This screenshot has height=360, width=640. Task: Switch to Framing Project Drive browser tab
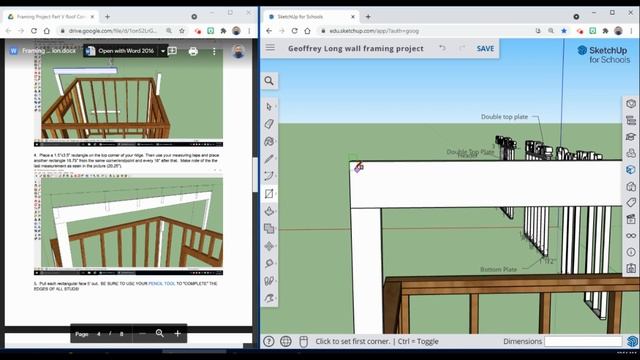point(51,17)
